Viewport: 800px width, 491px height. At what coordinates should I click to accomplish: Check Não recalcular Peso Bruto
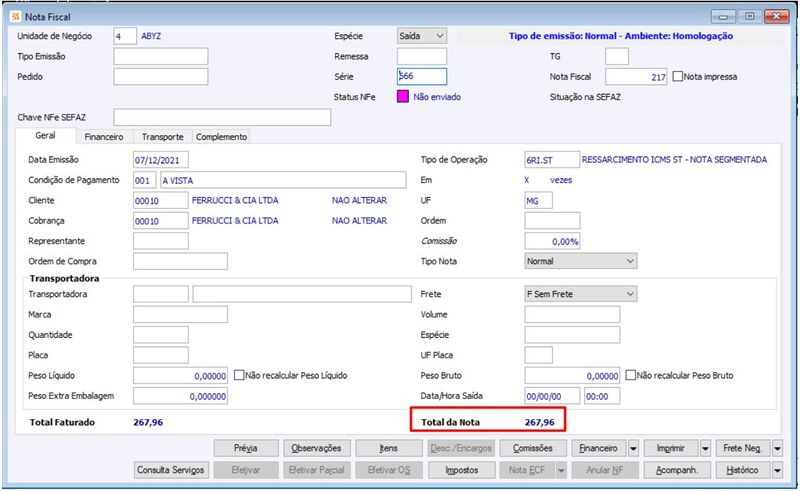631,375
